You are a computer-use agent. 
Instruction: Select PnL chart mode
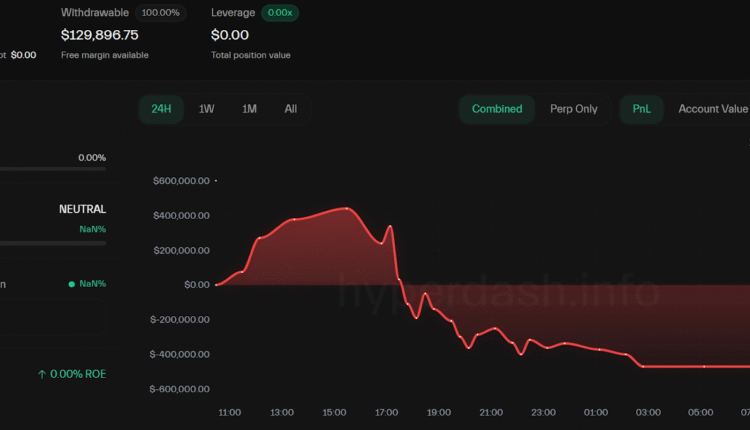point(641,109)
